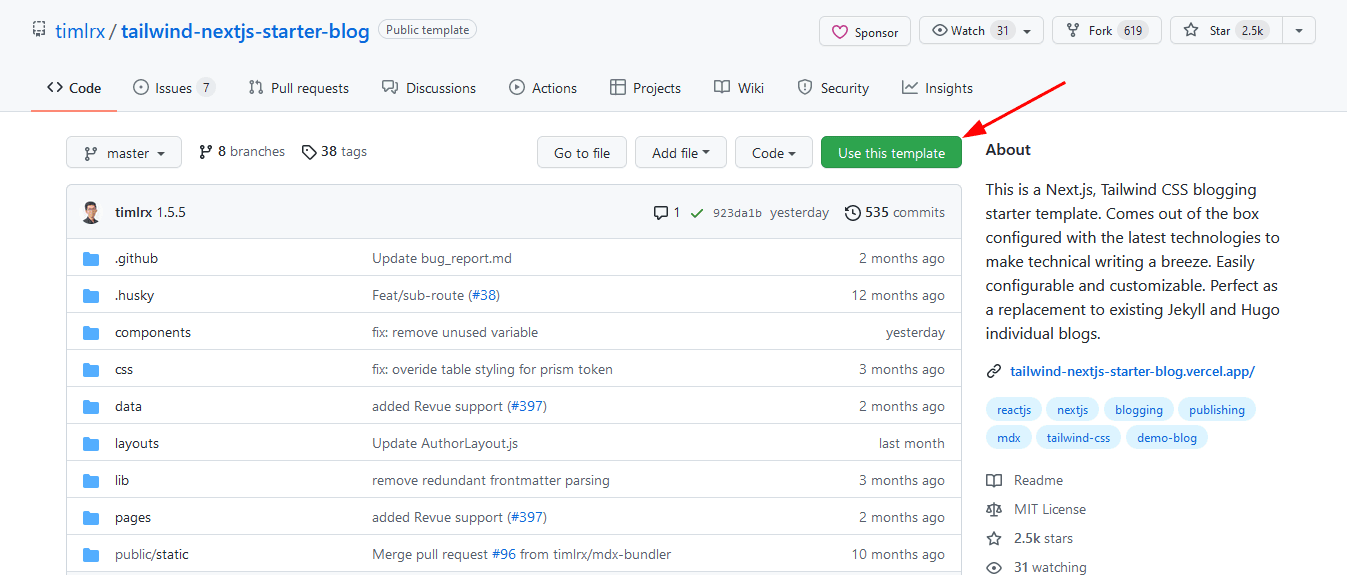Open pull request #96 link in commit message
The width and height of the screenshot is (1347, 575).
504,555
